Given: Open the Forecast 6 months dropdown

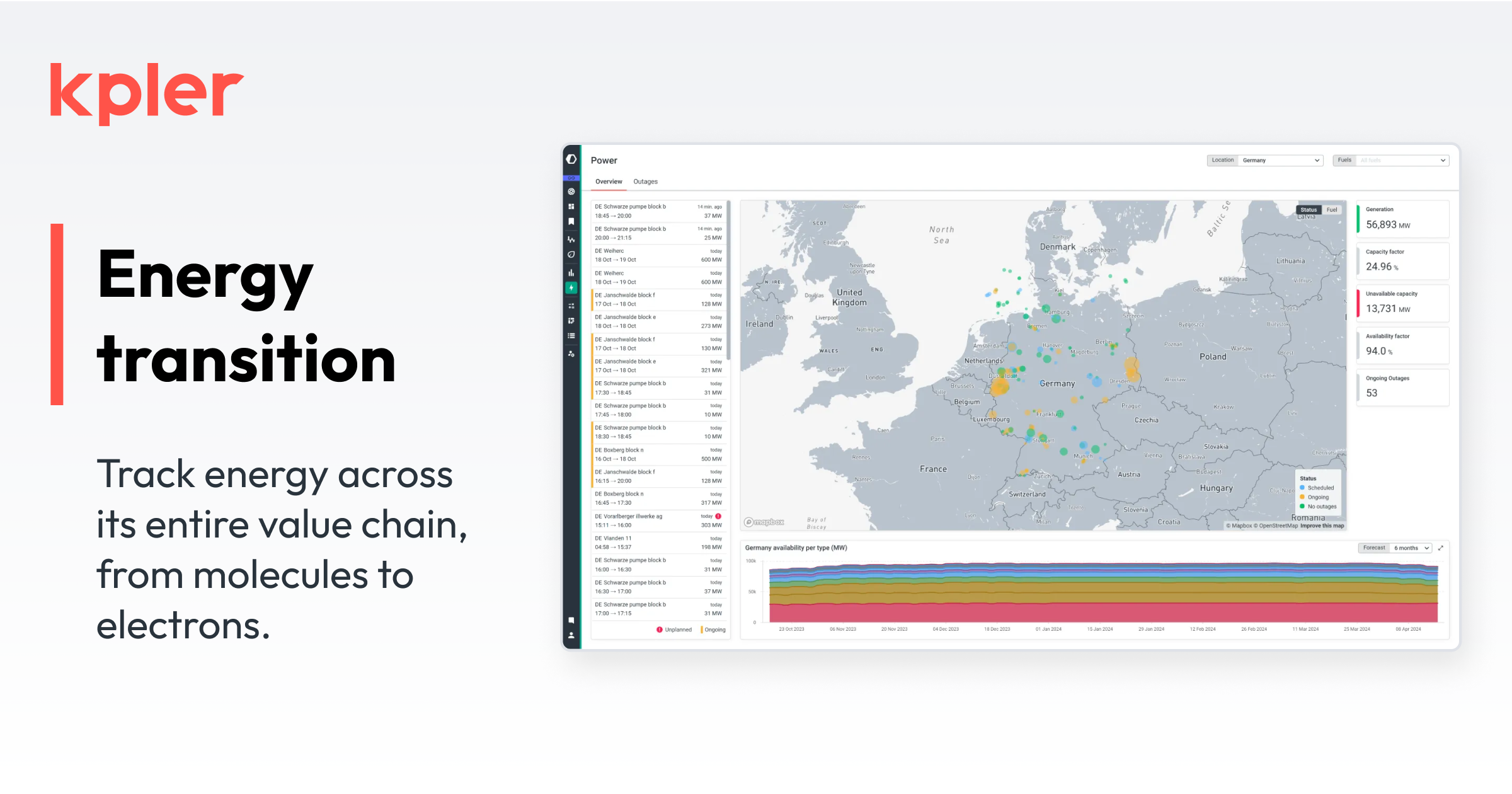Looking at the screenshot, I should tap(1411, 548).
